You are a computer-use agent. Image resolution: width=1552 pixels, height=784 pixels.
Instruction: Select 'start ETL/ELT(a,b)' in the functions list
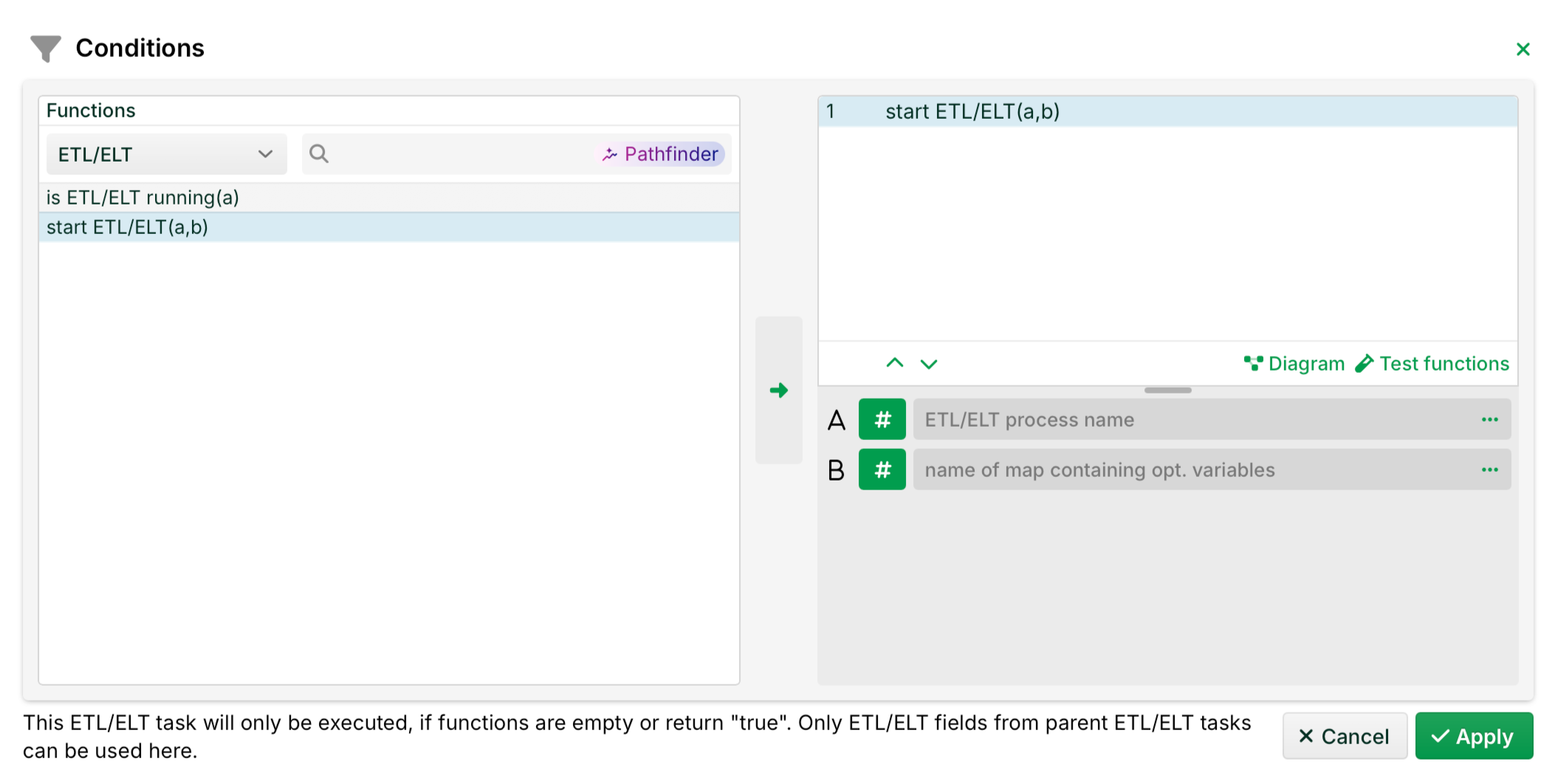pyautogui.click(x=389, y=227)
